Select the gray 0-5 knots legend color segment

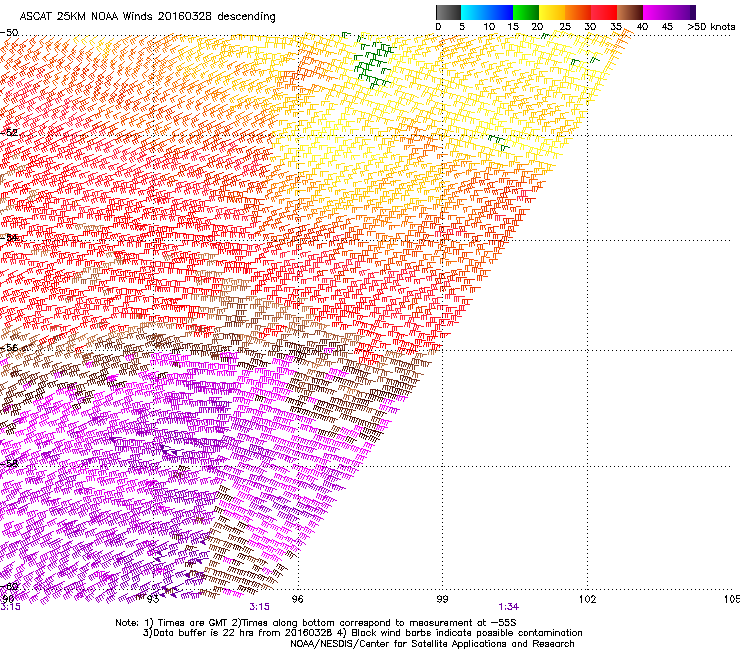448,12
